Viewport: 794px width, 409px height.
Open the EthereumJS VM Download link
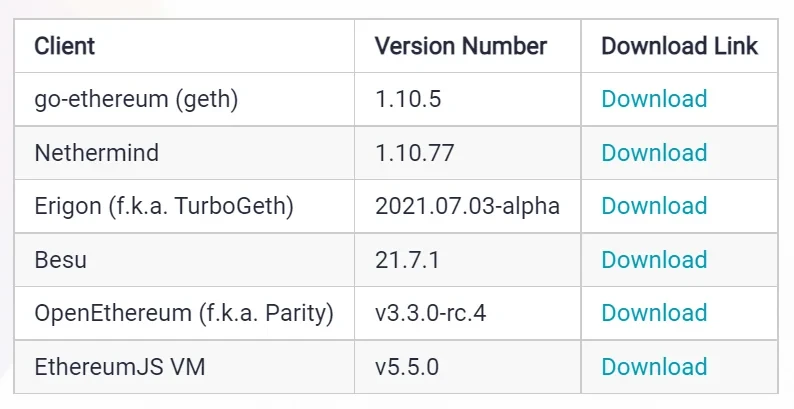coord(654,367)
